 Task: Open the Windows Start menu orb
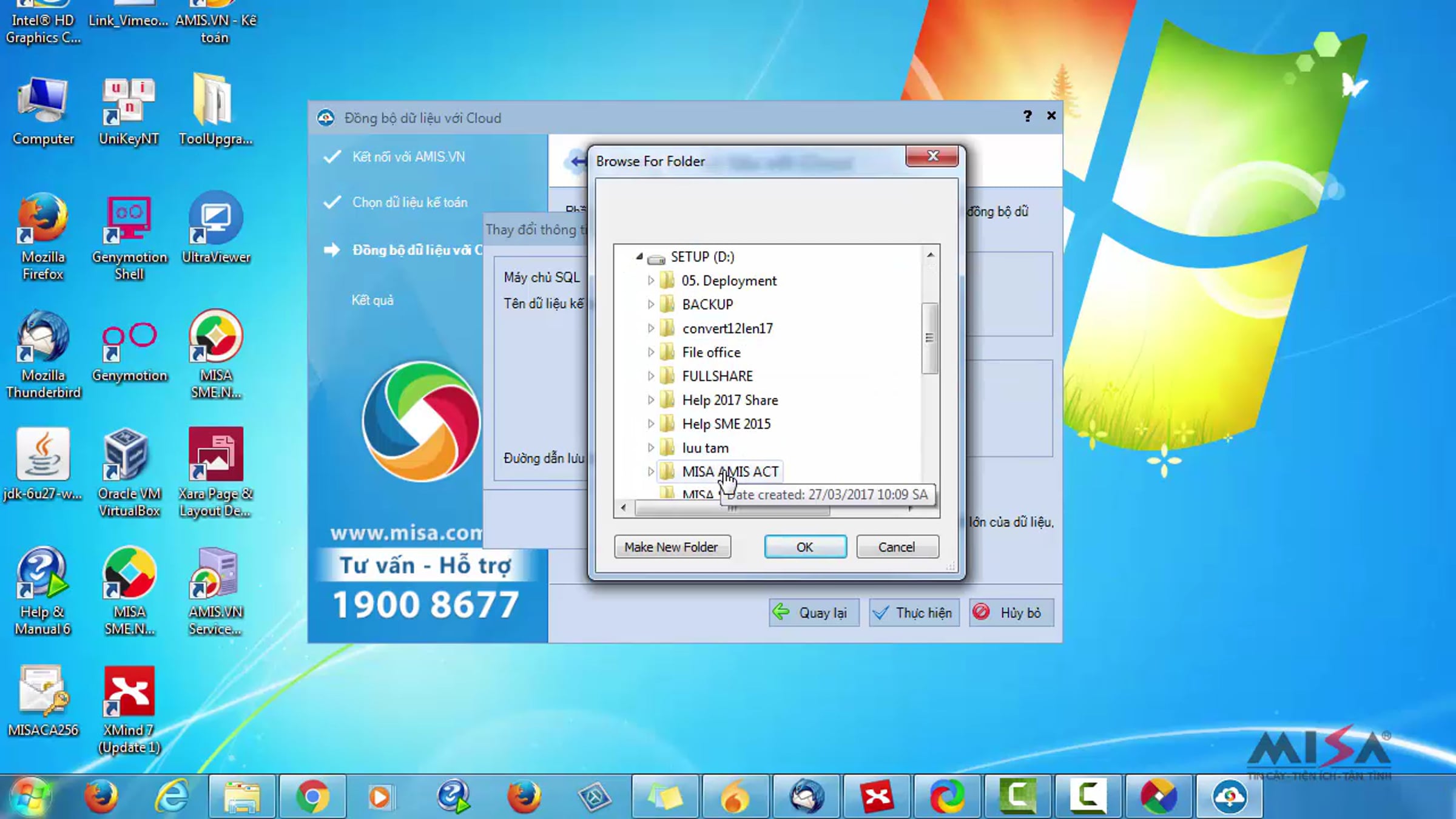click(30, 796)
